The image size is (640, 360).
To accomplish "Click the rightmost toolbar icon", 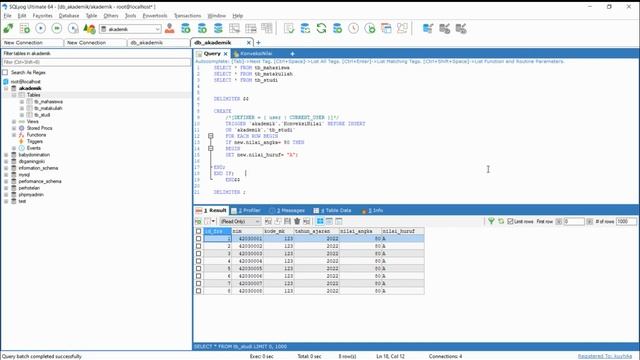I will coord(461,28).
